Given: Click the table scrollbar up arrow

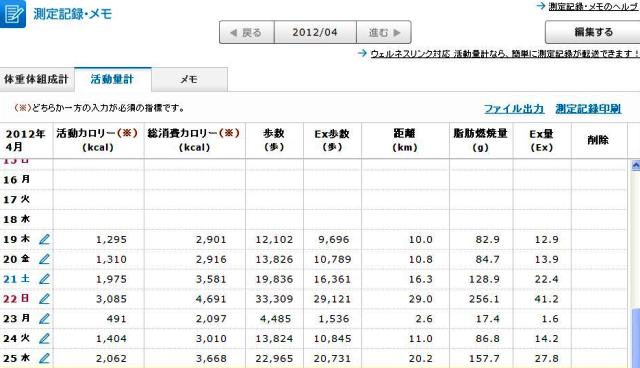Looking at the screenshot, I should [636, 165].
